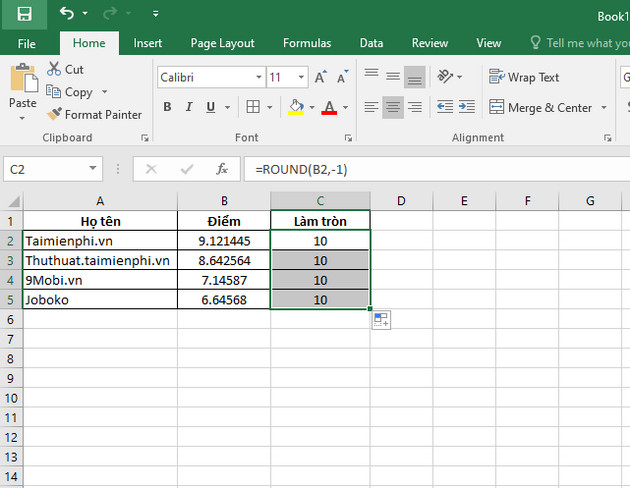Open the Insert Function fx dialog
Image resolution: width=630 pixels, height=488 pixels.
[x=222, y=169]
